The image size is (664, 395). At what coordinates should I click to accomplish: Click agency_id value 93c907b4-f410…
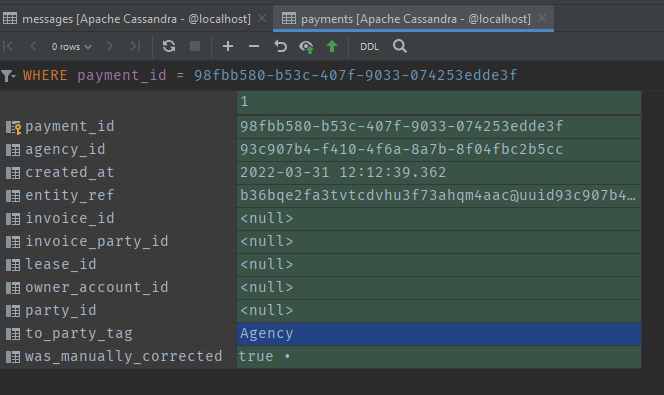point(439,149)
